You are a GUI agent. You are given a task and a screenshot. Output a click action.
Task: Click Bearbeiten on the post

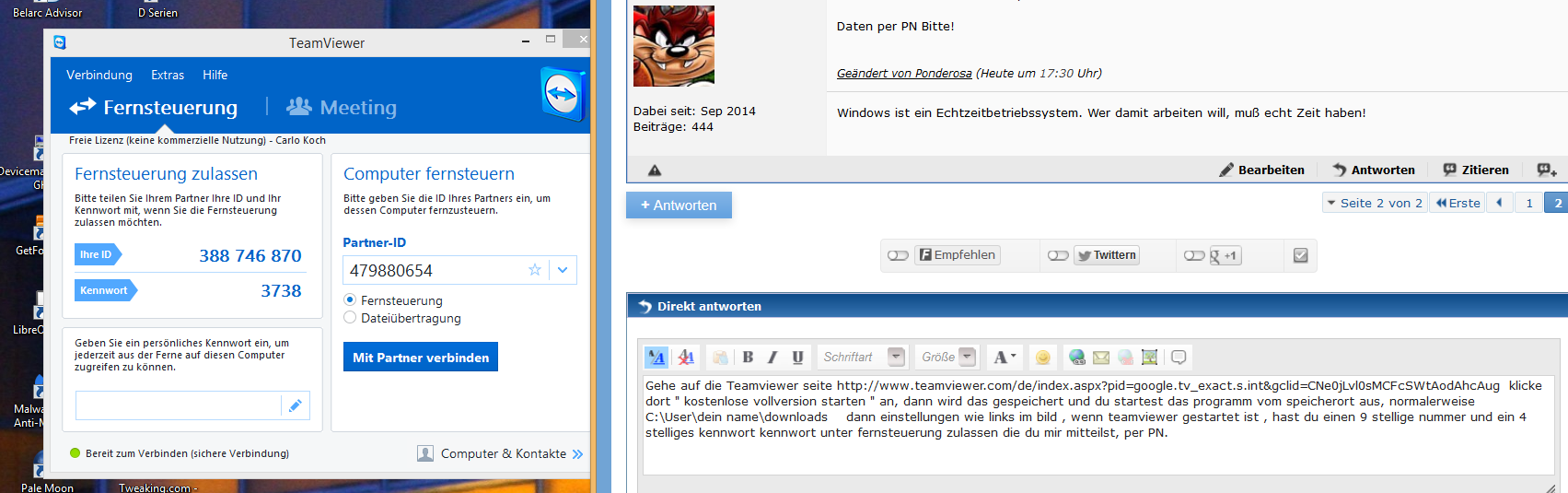1261,170
